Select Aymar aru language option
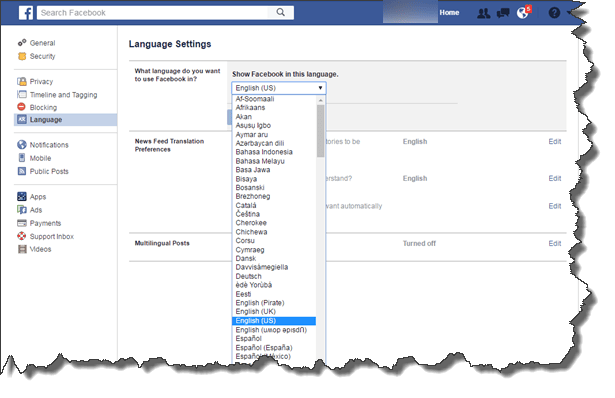615x398 pixels. 274,134
